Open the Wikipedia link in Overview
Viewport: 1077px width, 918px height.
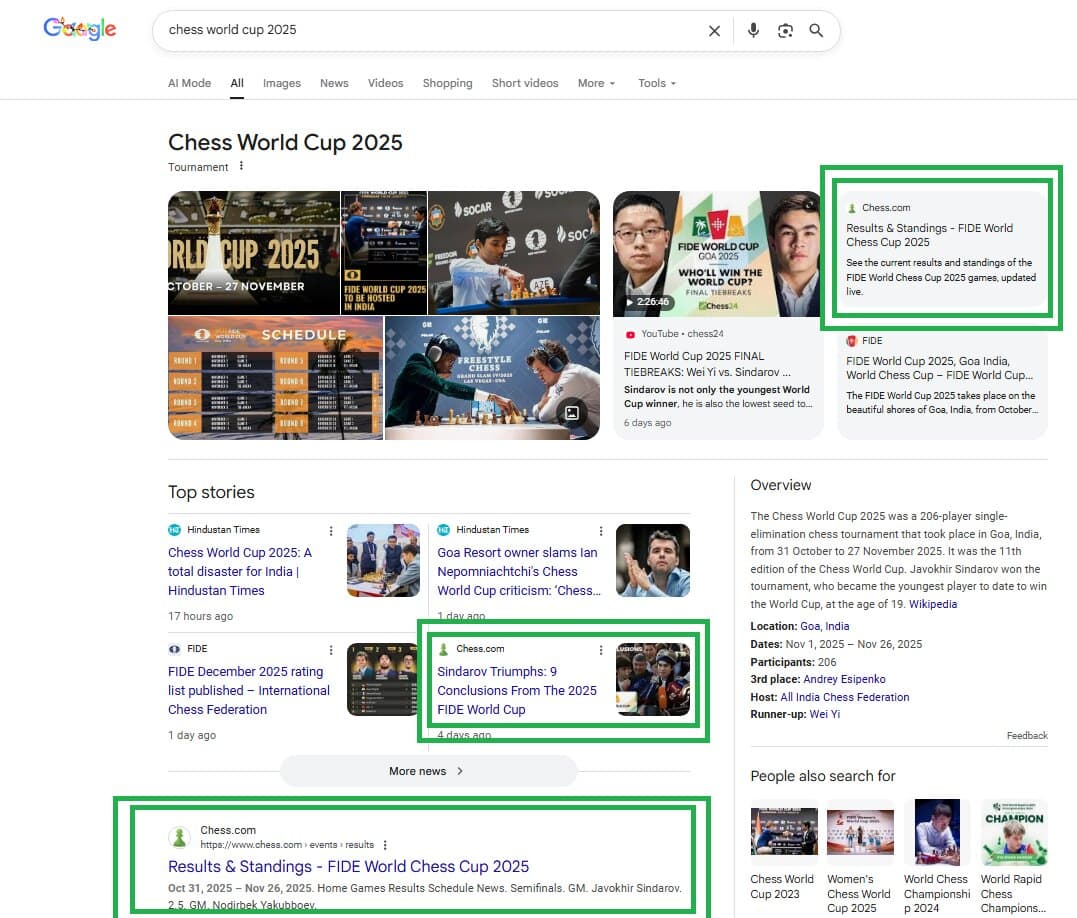[933, 604]
